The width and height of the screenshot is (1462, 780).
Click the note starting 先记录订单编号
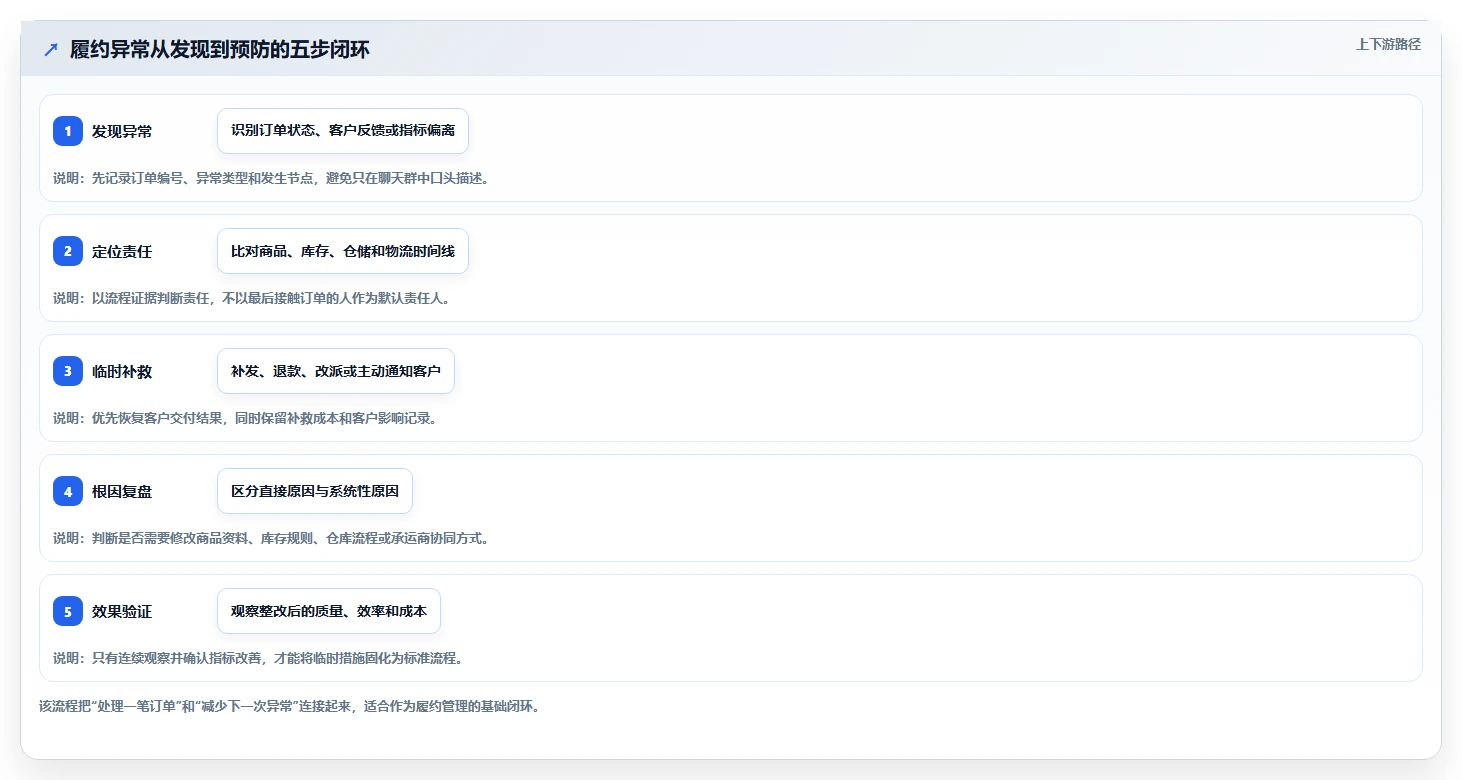(x=271, y=178)
